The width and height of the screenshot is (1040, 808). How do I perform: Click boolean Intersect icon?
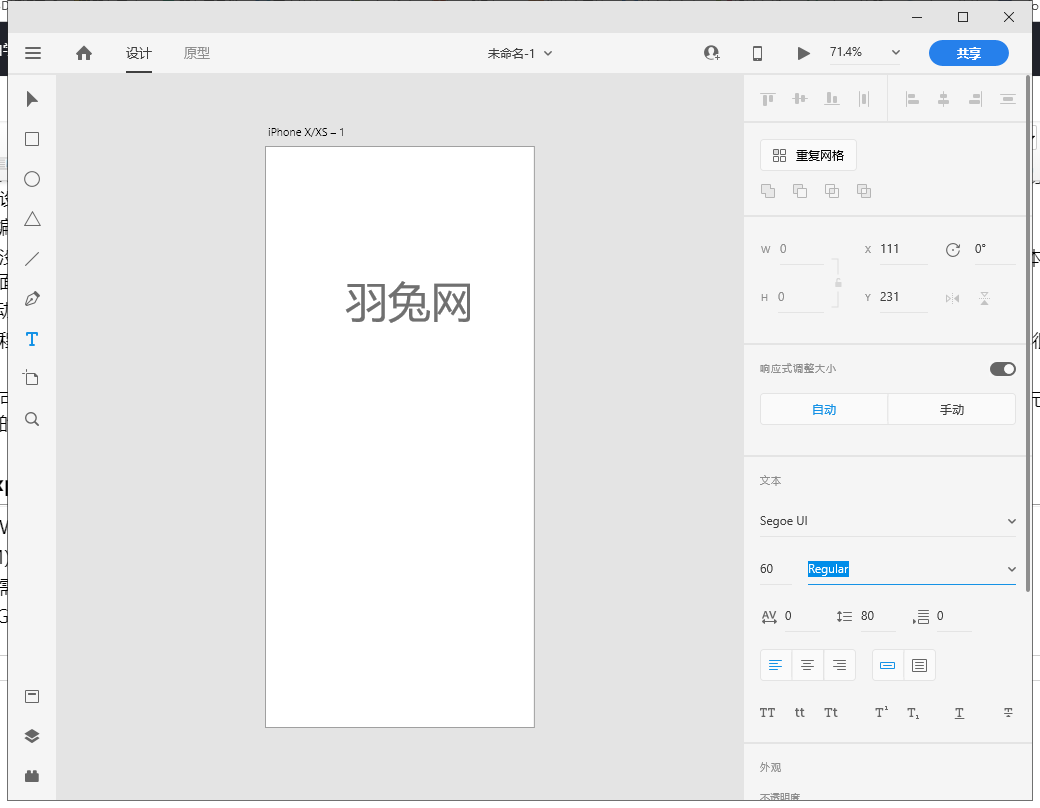click(832, 191)
